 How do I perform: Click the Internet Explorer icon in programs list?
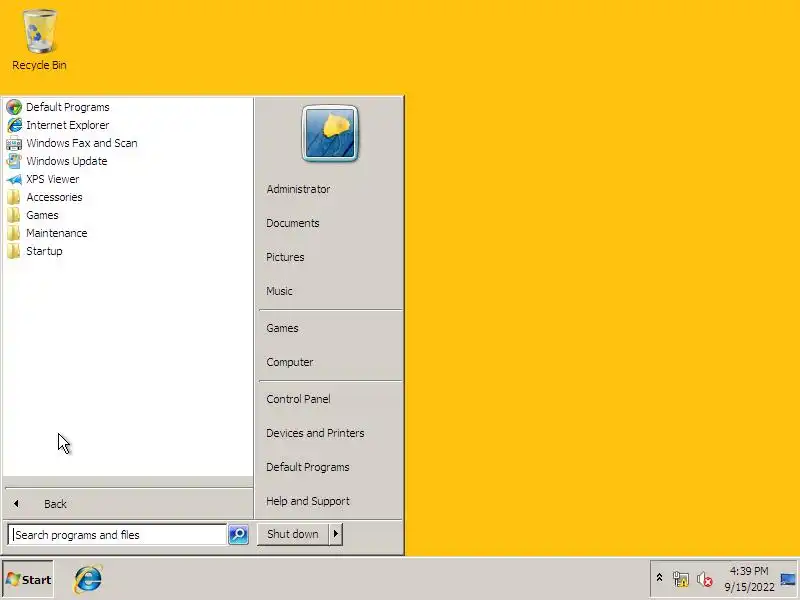[x=14, y=125]
